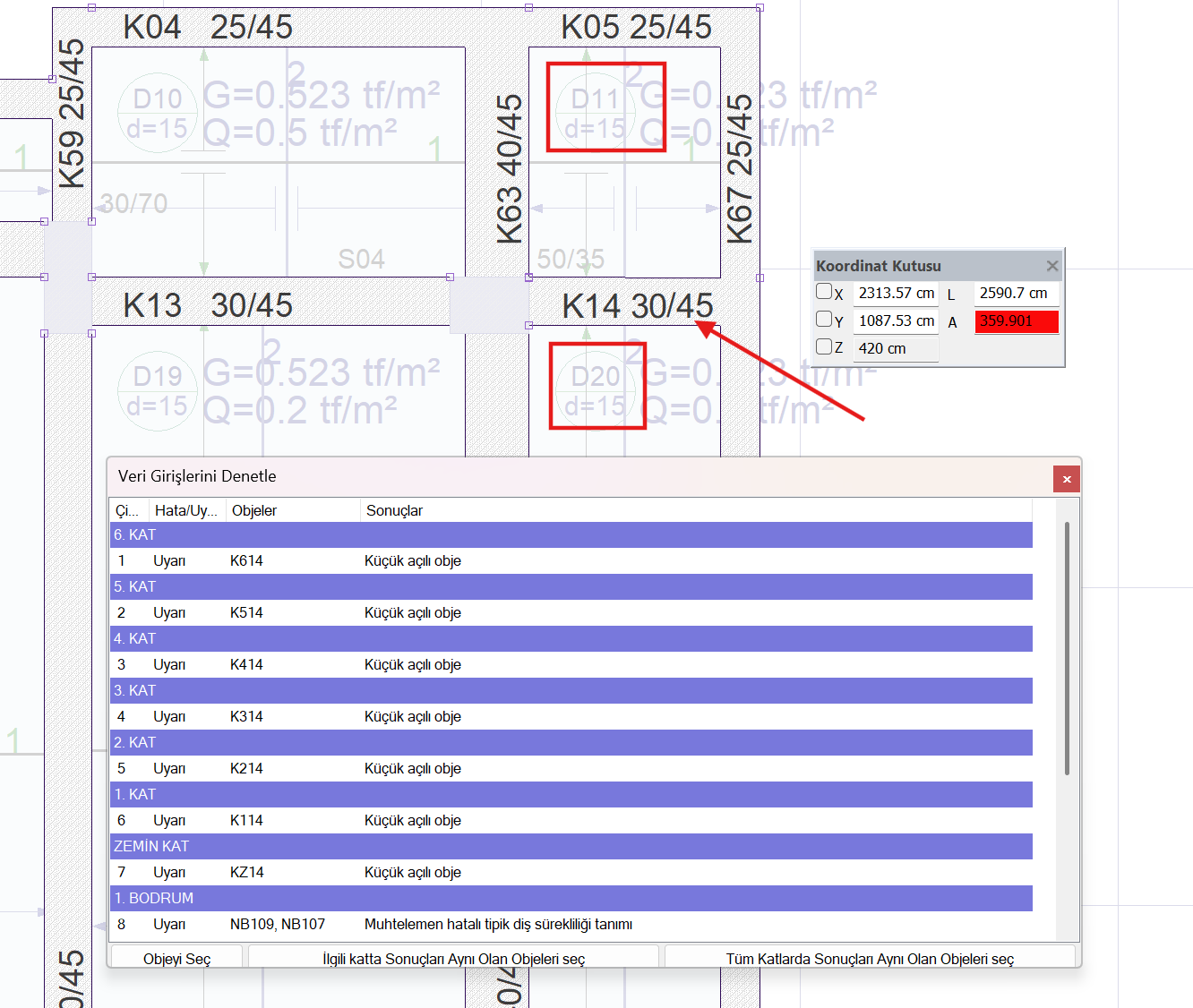Click the K59 25/45 vertical beam label
Screen dimensions: 1193x1008
pyautogui.click(x=71, y=114)
